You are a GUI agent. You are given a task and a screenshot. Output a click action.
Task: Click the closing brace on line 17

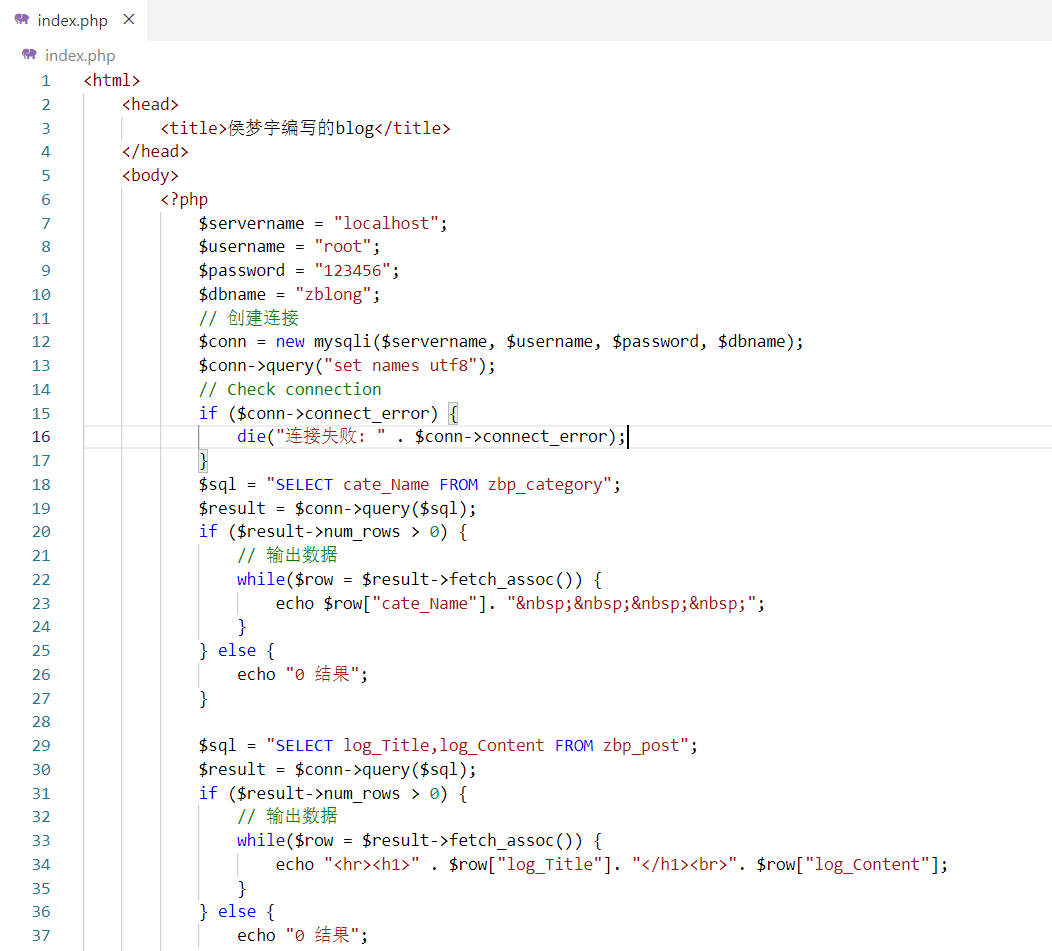tap(203, 461)
